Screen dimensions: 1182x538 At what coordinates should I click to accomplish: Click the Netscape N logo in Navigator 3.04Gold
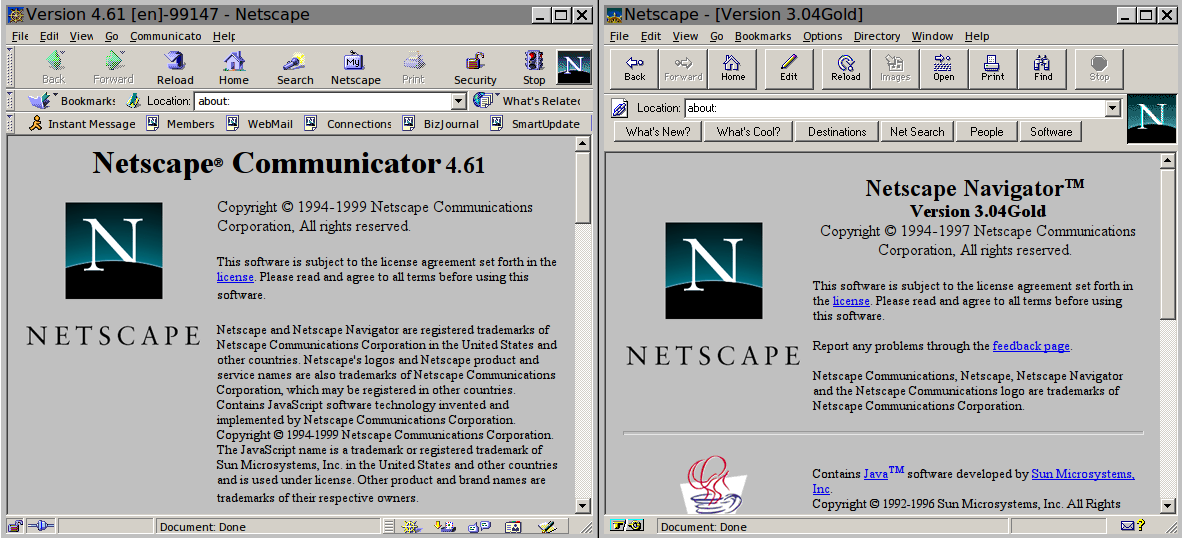[1151, 118]
